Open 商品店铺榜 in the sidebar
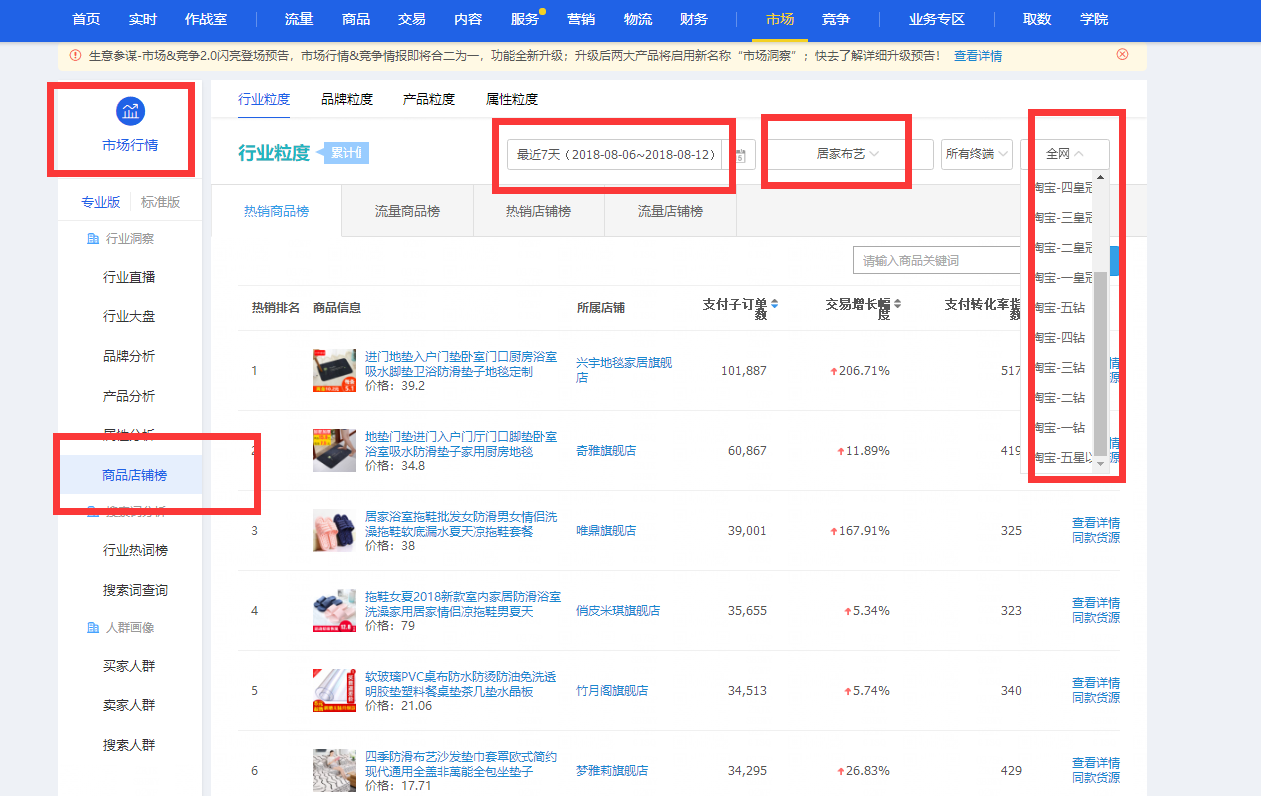The image size is (1261, 796). click(134, 475)
